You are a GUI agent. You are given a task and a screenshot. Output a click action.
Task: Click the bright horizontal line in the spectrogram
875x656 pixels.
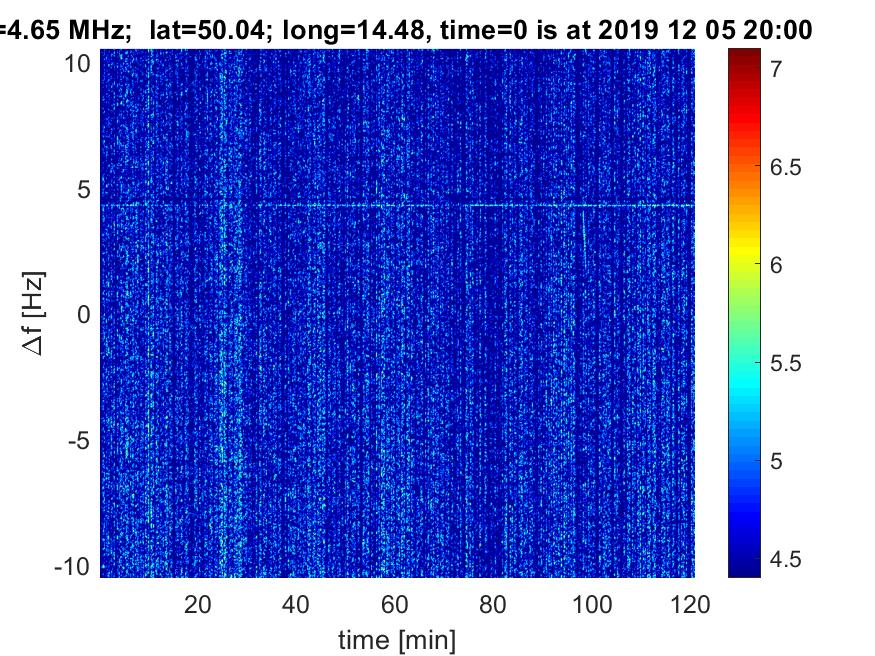click(400, 205)
